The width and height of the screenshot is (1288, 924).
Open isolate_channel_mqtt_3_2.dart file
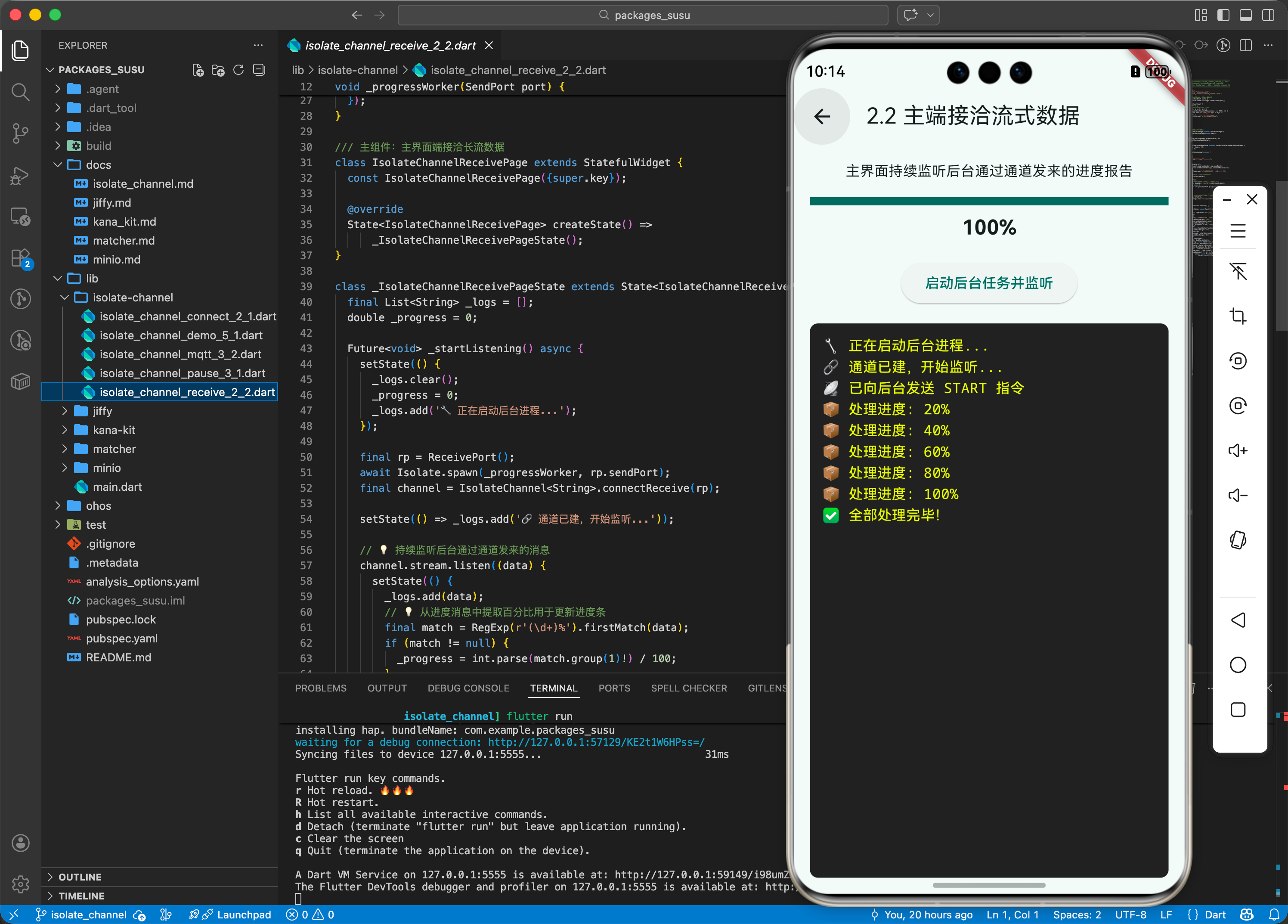(x=180, y=354)
